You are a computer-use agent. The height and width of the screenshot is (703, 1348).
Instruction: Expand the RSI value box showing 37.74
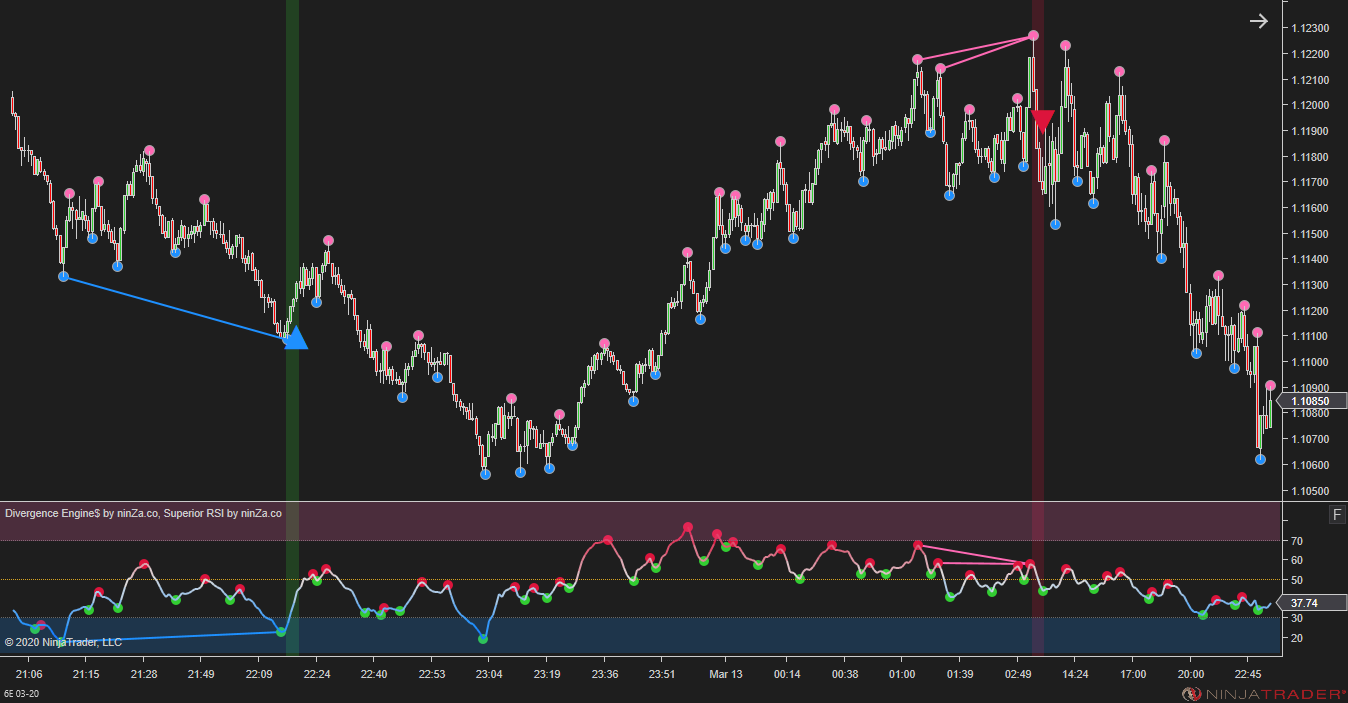click(1310, 603)
